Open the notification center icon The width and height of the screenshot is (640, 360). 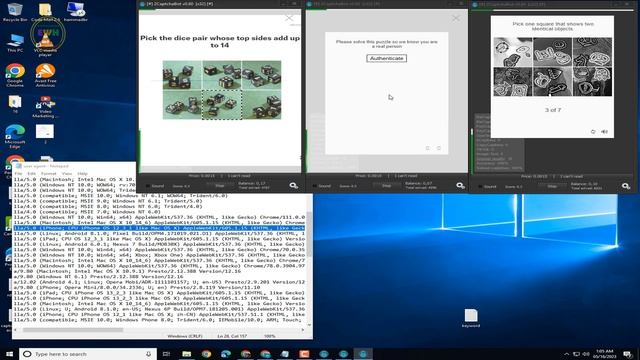(628, 354)
